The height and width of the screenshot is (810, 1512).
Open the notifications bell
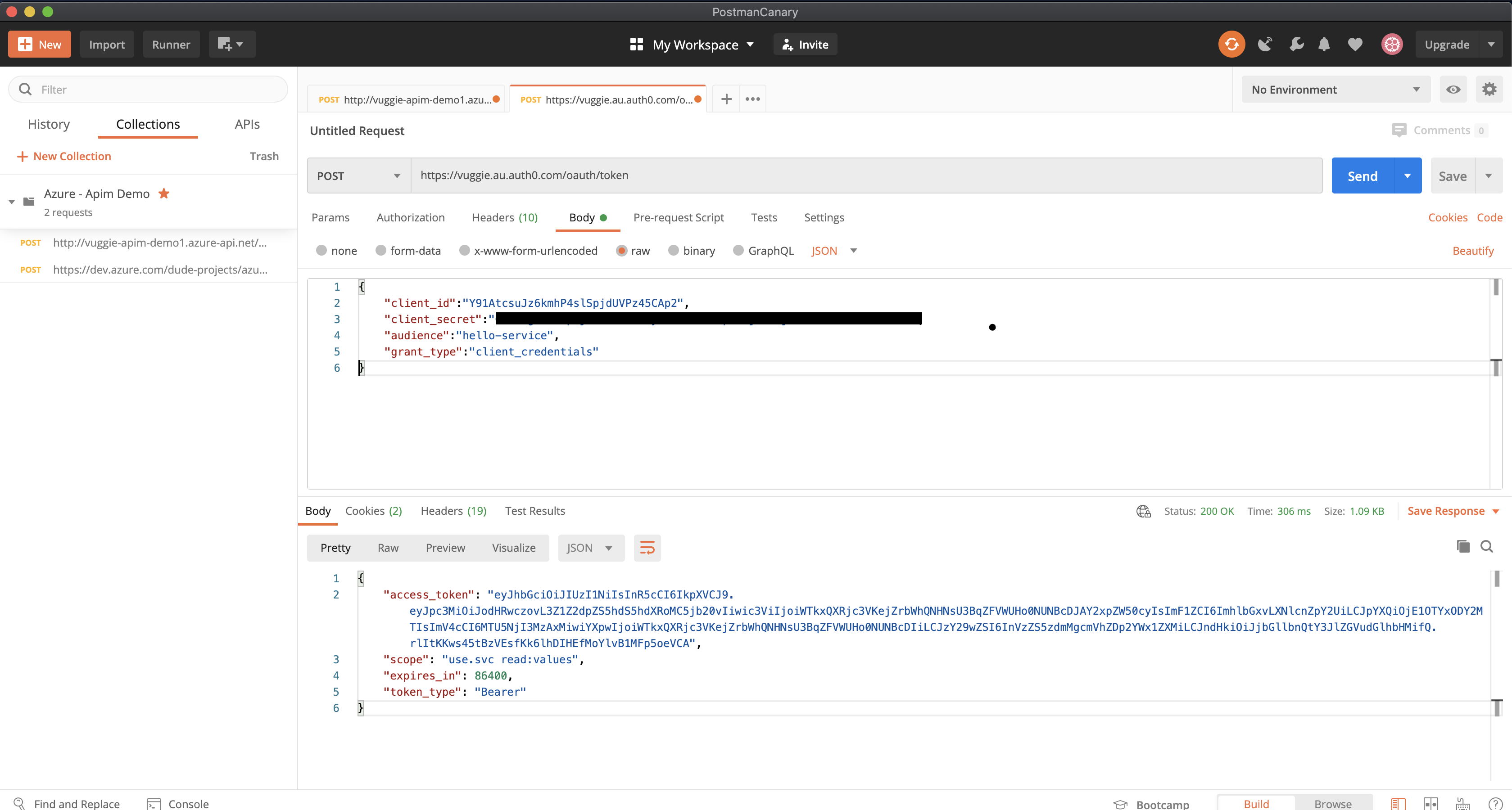[x=1324, y=45]
